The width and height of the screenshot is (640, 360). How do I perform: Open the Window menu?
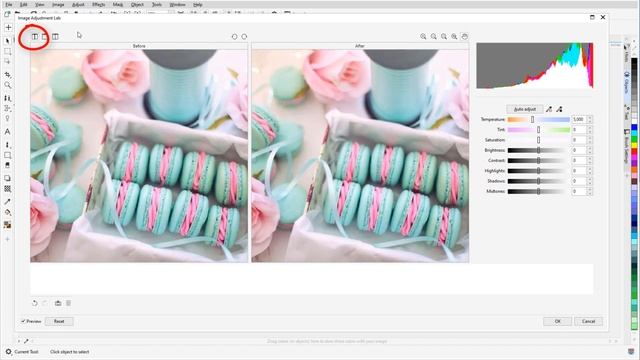coord(177,4)
